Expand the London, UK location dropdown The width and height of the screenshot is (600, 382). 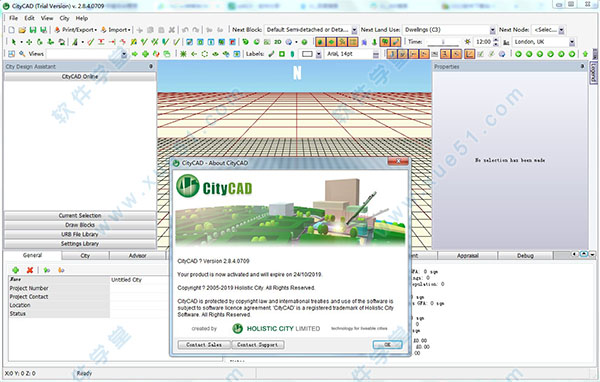(572, 42)
